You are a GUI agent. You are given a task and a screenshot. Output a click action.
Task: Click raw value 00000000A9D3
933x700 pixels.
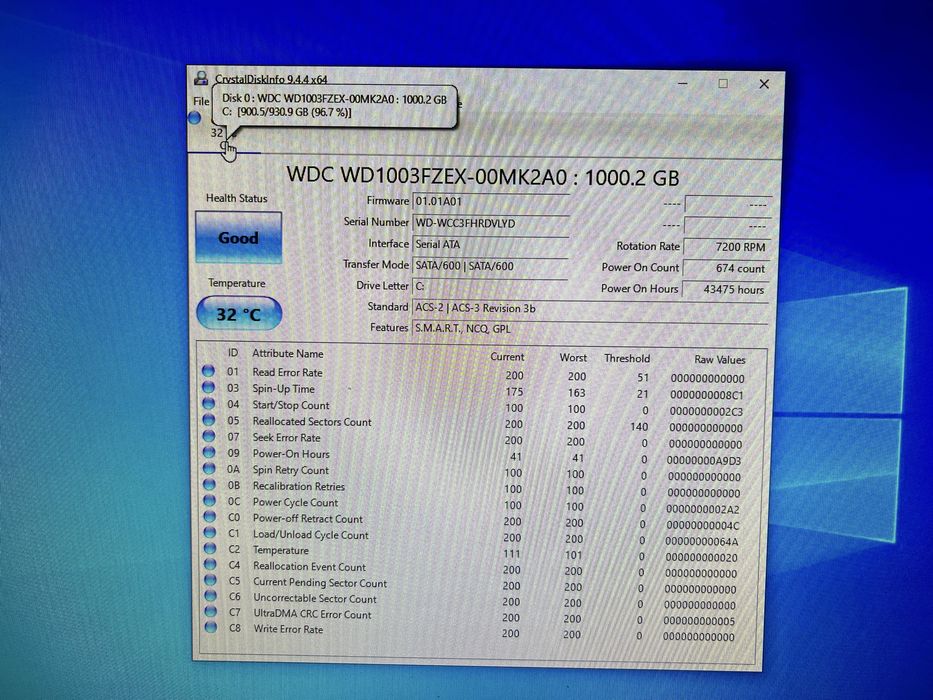[704, 461]
